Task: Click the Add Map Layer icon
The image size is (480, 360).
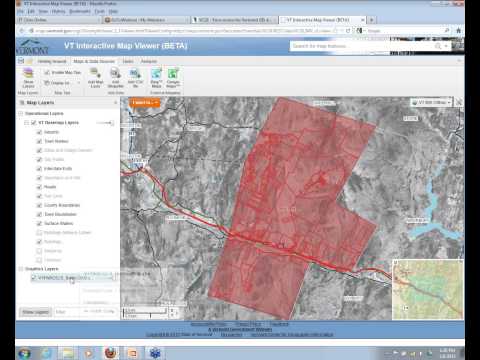Action: pos(95,73)
